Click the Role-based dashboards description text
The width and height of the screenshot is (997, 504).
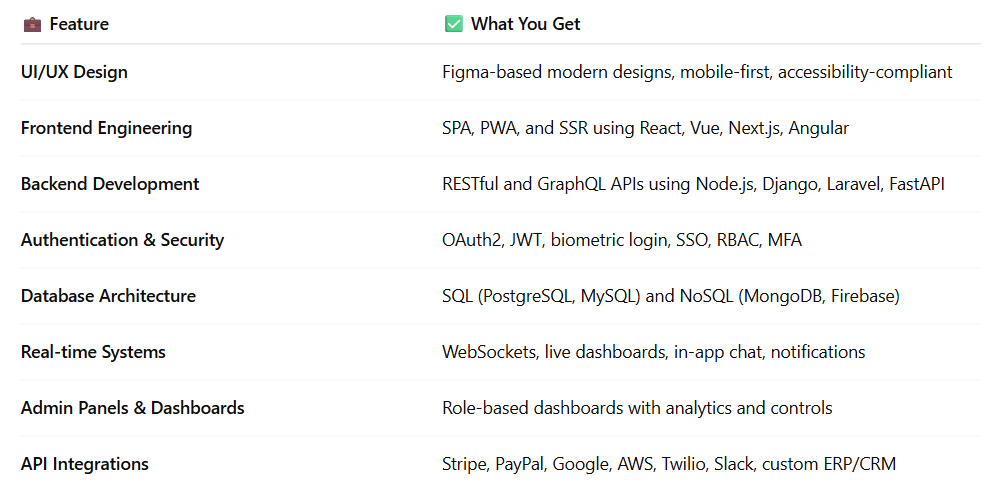coord(637,408)
